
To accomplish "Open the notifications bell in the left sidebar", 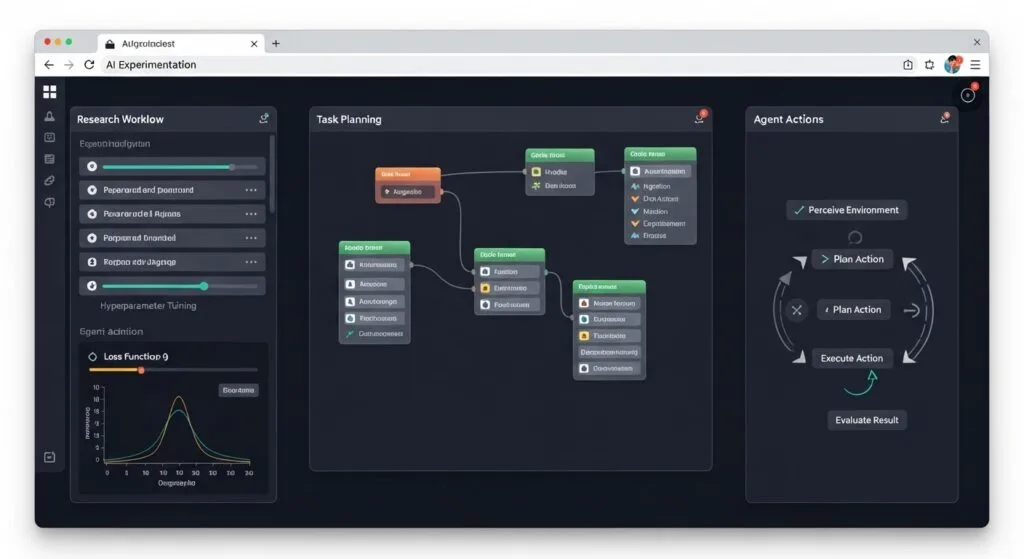I will 50,116.
